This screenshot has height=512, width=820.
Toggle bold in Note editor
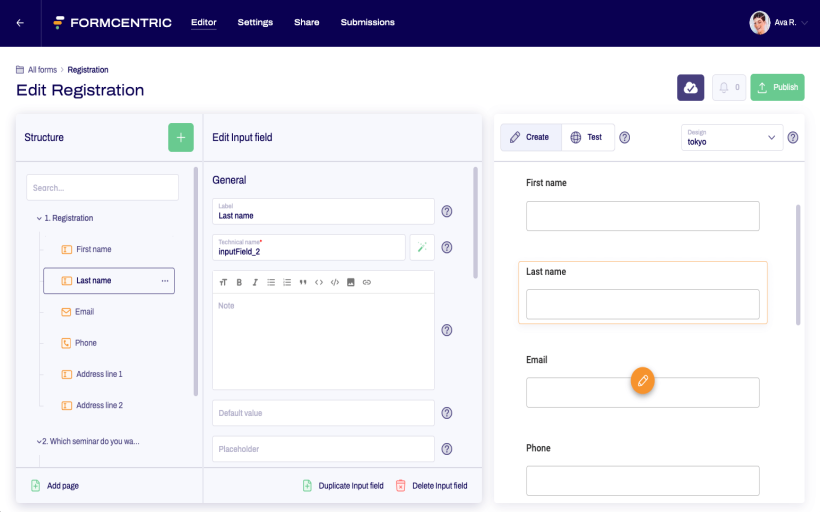coord(239,282)
